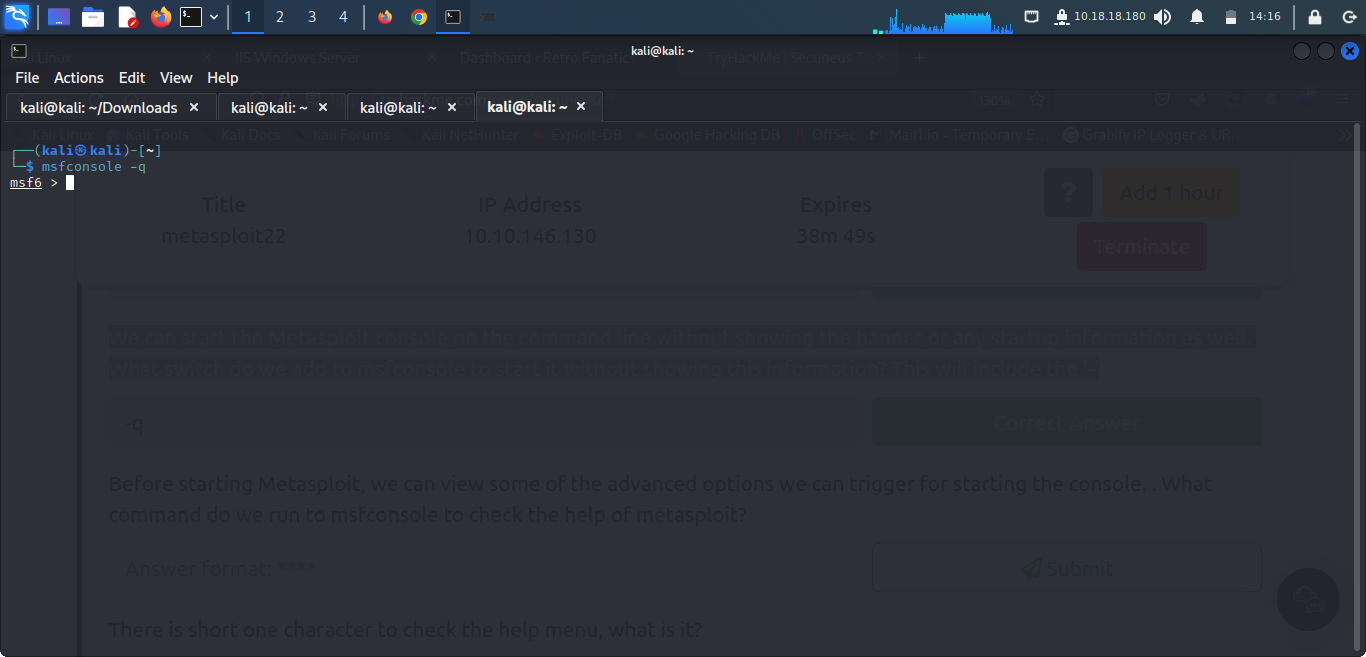Open the Actions menu

[79, 78]
